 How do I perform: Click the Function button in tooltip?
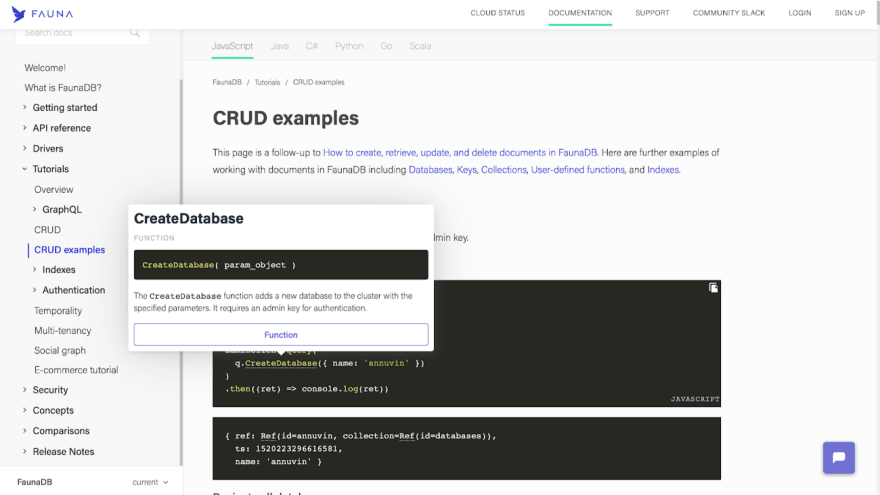point(281,334)
